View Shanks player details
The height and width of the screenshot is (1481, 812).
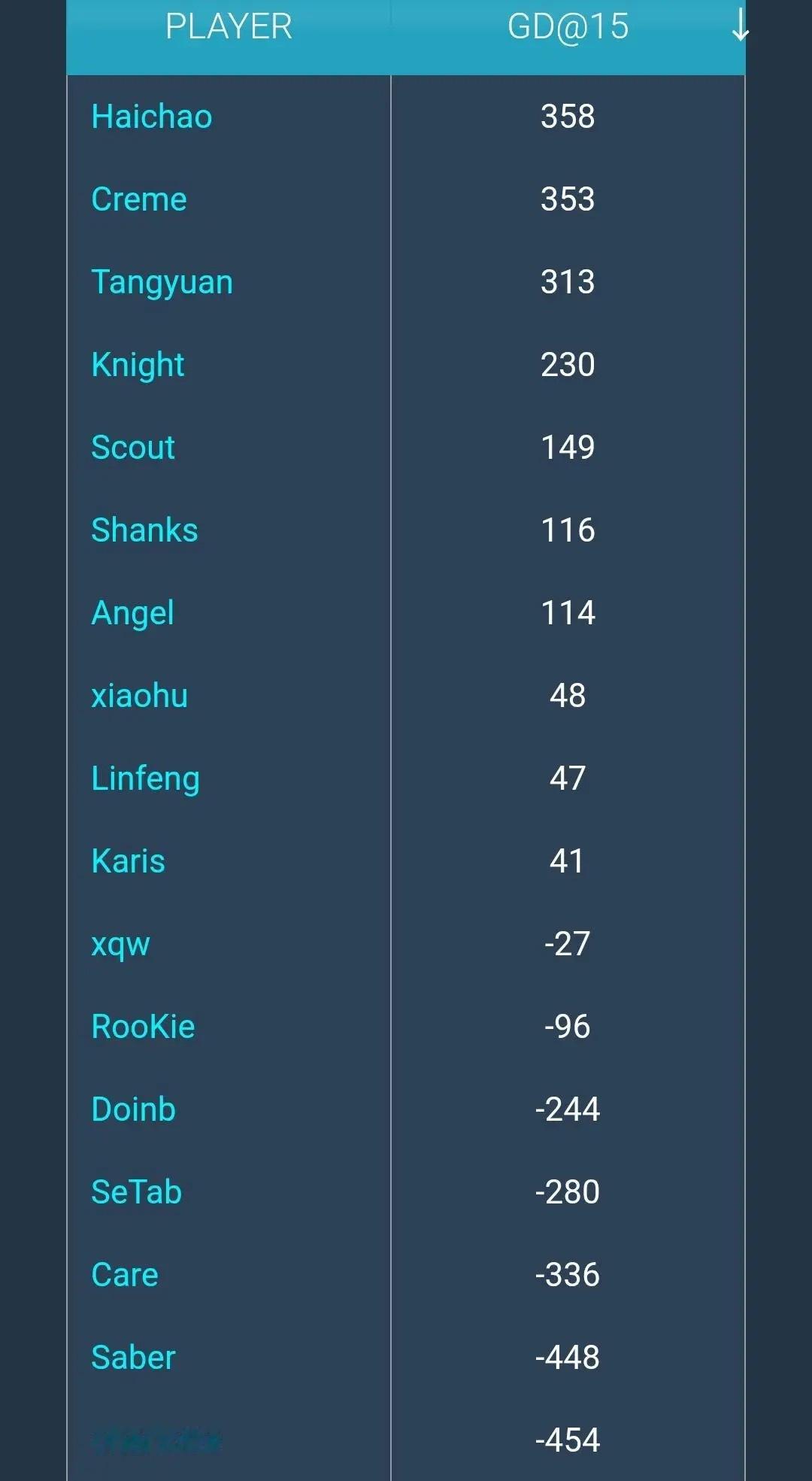coord(144,530)
